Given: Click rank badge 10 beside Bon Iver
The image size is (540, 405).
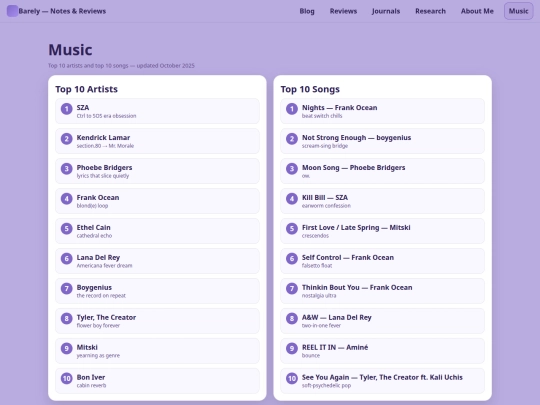Looking at the screenshot, I should point(66,378).
